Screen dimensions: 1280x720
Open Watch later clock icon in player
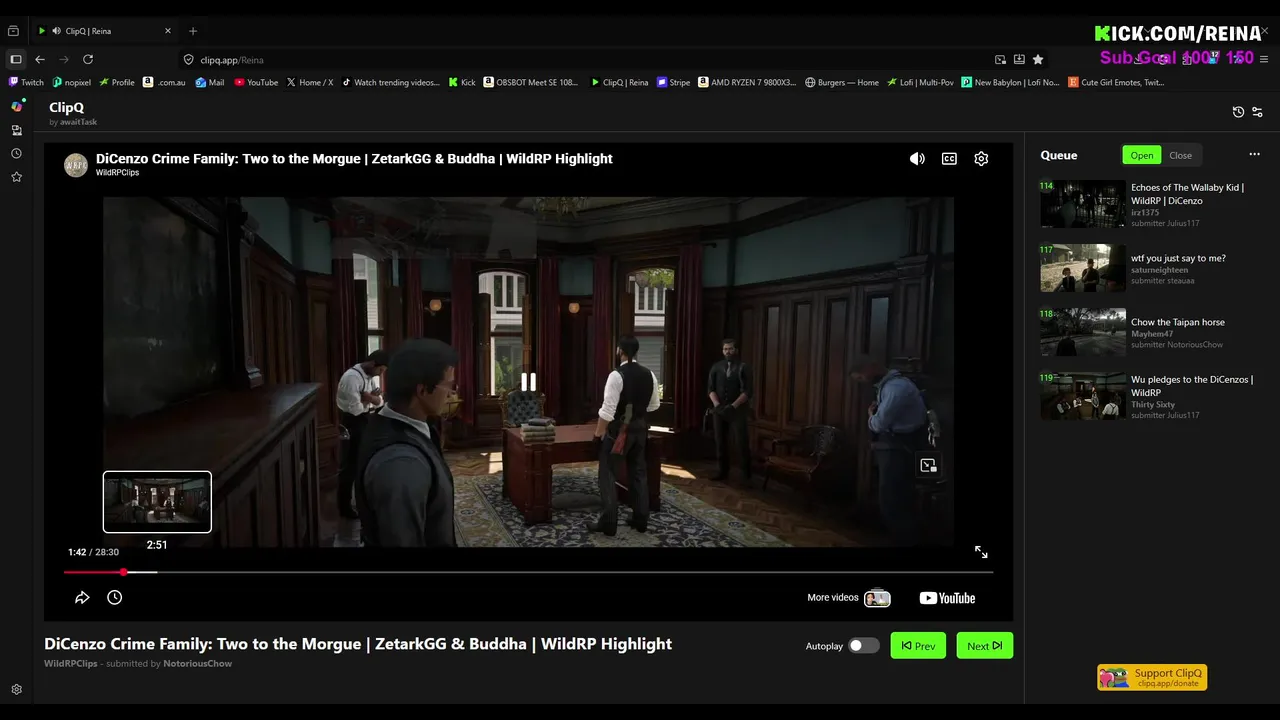(115, 597)
